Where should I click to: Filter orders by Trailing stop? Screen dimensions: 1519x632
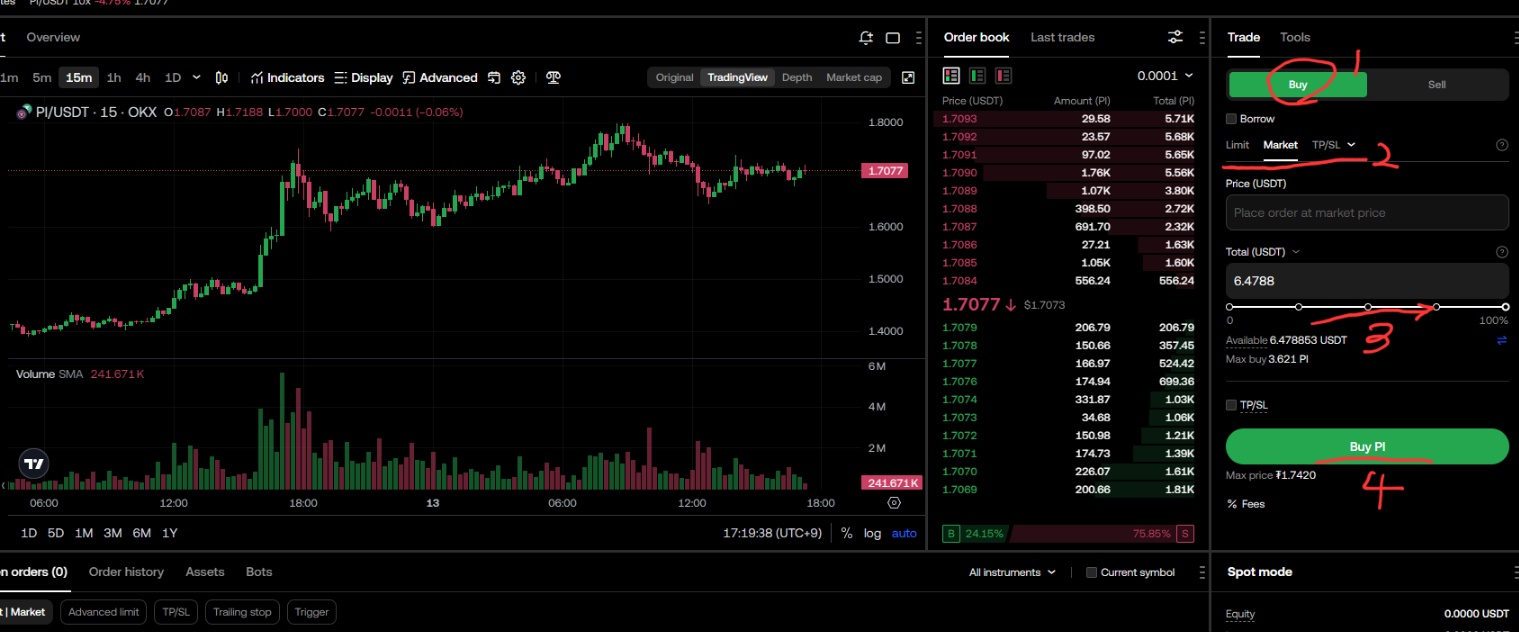(242, 612)
